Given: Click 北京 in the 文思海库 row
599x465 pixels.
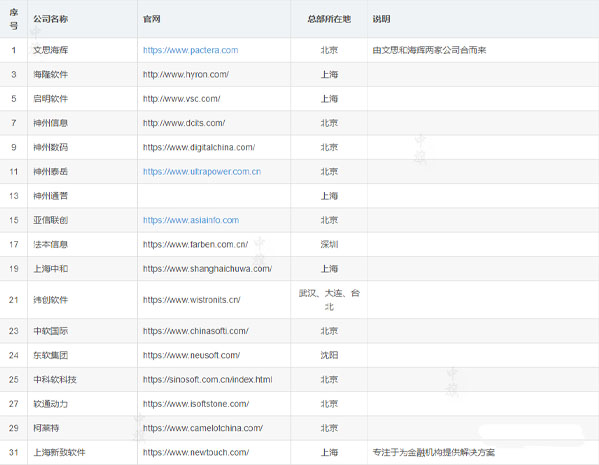Looking at the screenshot, I should [329, 50].
